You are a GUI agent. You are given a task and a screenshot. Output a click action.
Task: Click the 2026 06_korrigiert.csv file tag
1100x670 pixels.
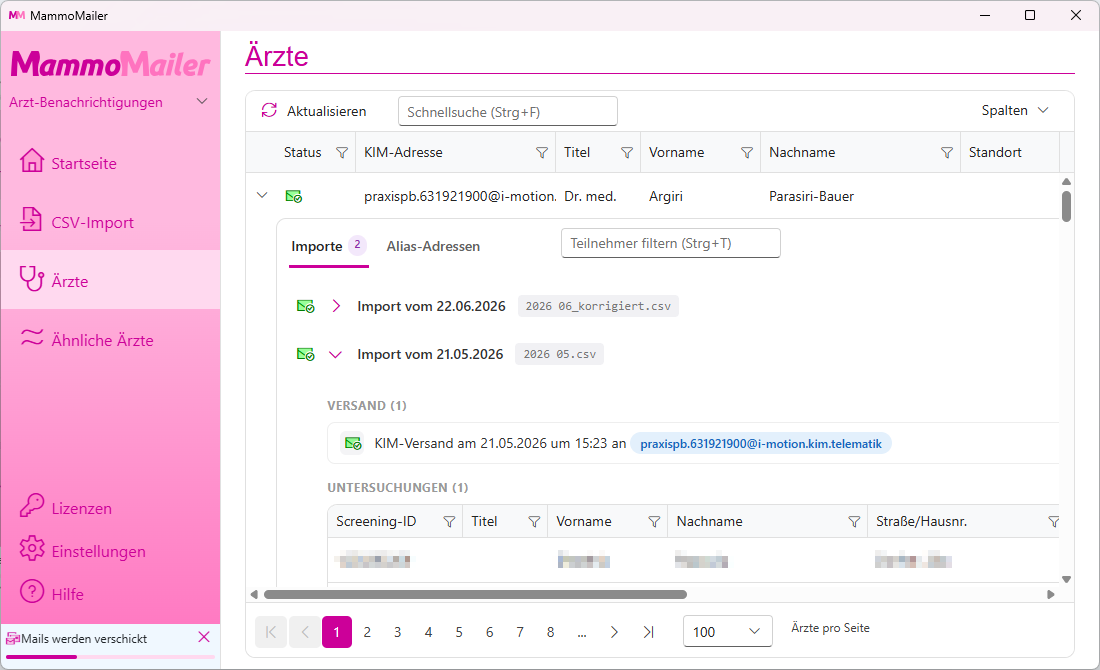coord(598,306)
